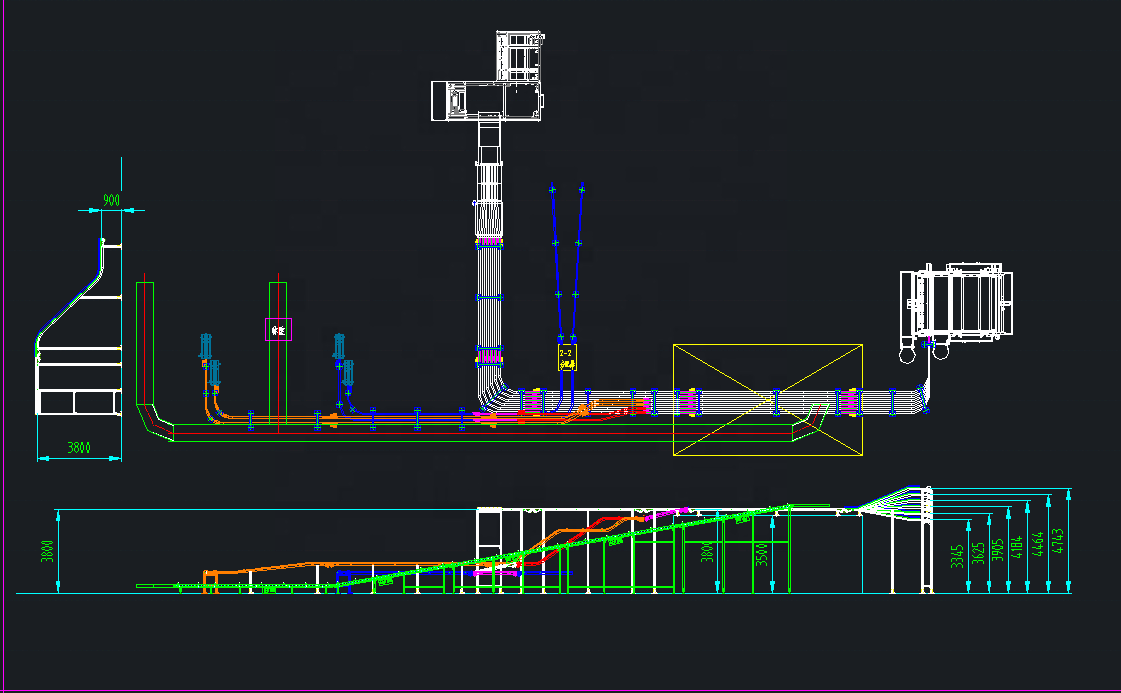
Task: Select the 3500 height dimension in the elevation
Action: 762,554
